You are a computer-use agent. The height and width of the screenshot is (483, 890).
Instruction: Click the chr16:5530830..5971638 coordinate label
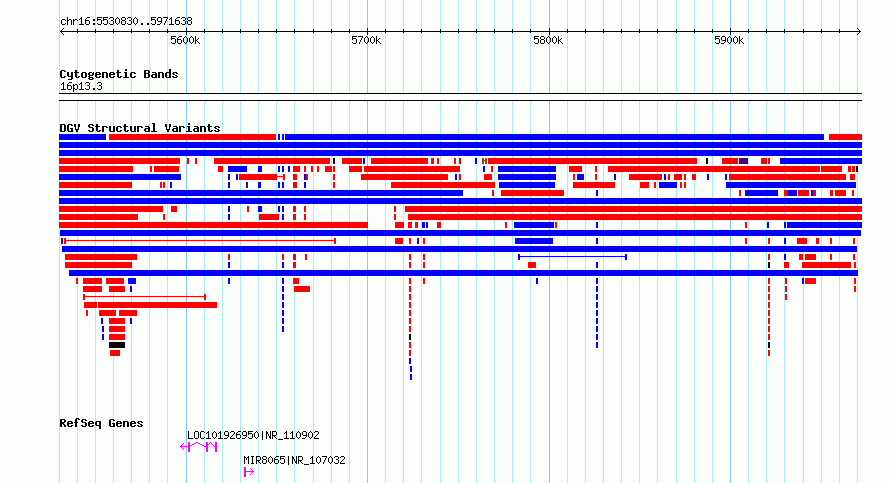click(126, 22)
